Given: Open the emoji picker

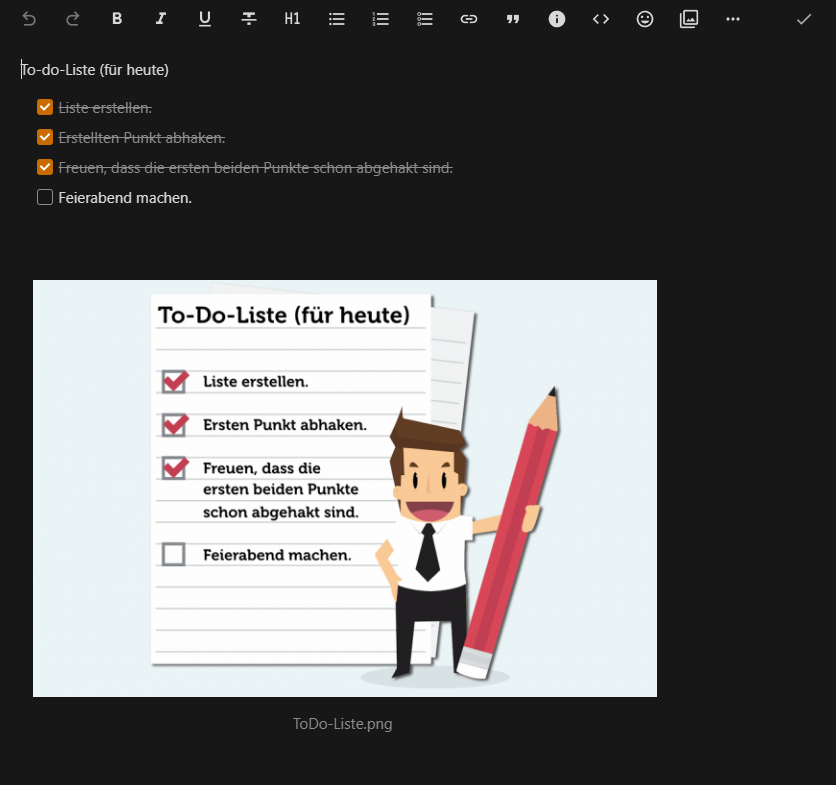Looking at the screenshot, I should pyautogui.click(x=645, y=19).
